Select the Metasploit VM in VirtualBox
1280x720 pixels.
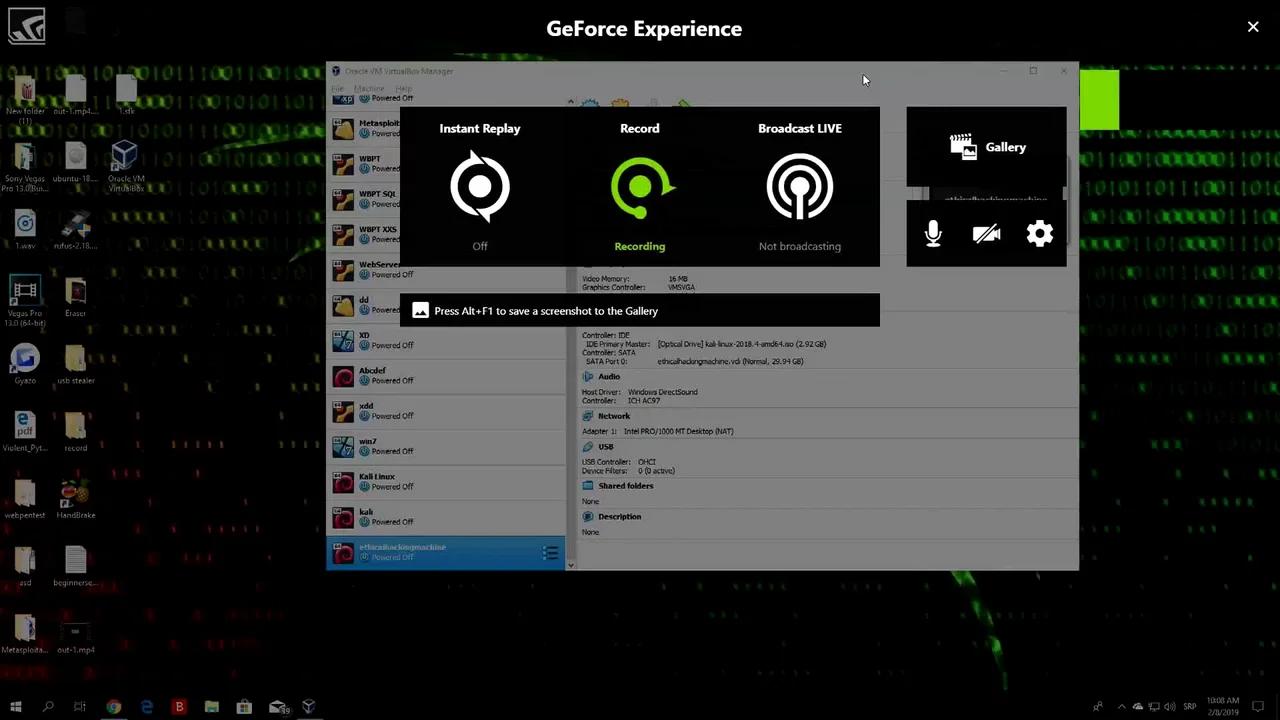(x=446, y=129)
